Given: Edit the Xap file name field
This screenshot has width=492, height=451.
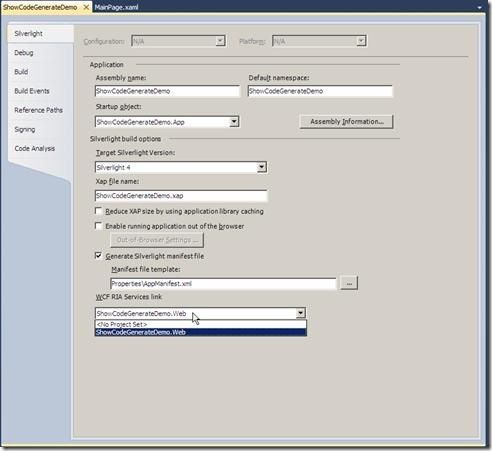Looking at the screenshot, I should 181,196.
